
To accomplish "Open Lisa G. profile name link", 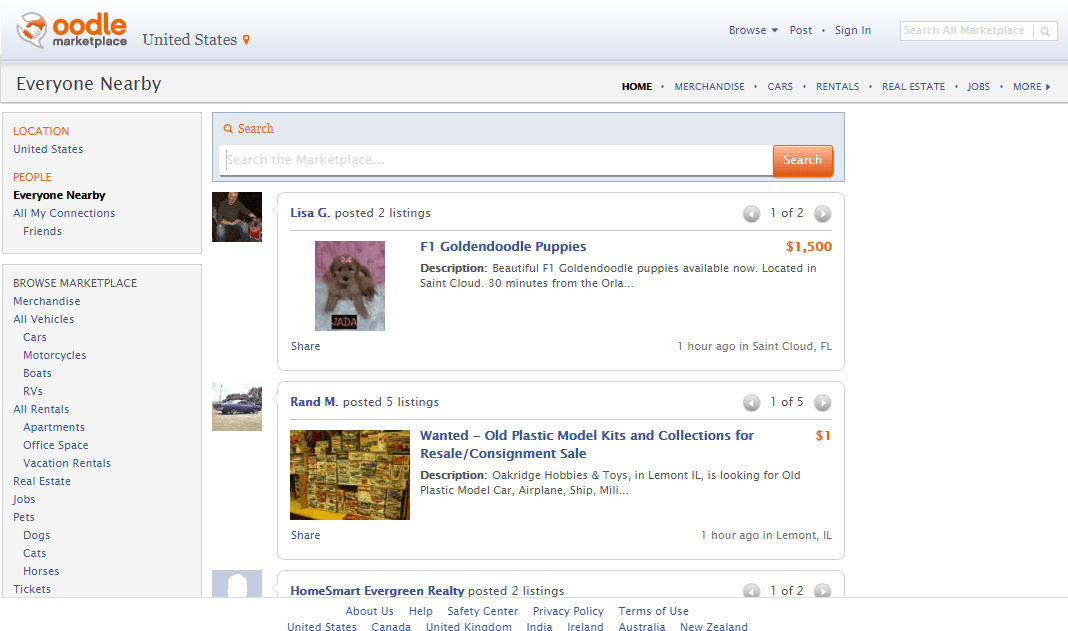I will (310, 213).
